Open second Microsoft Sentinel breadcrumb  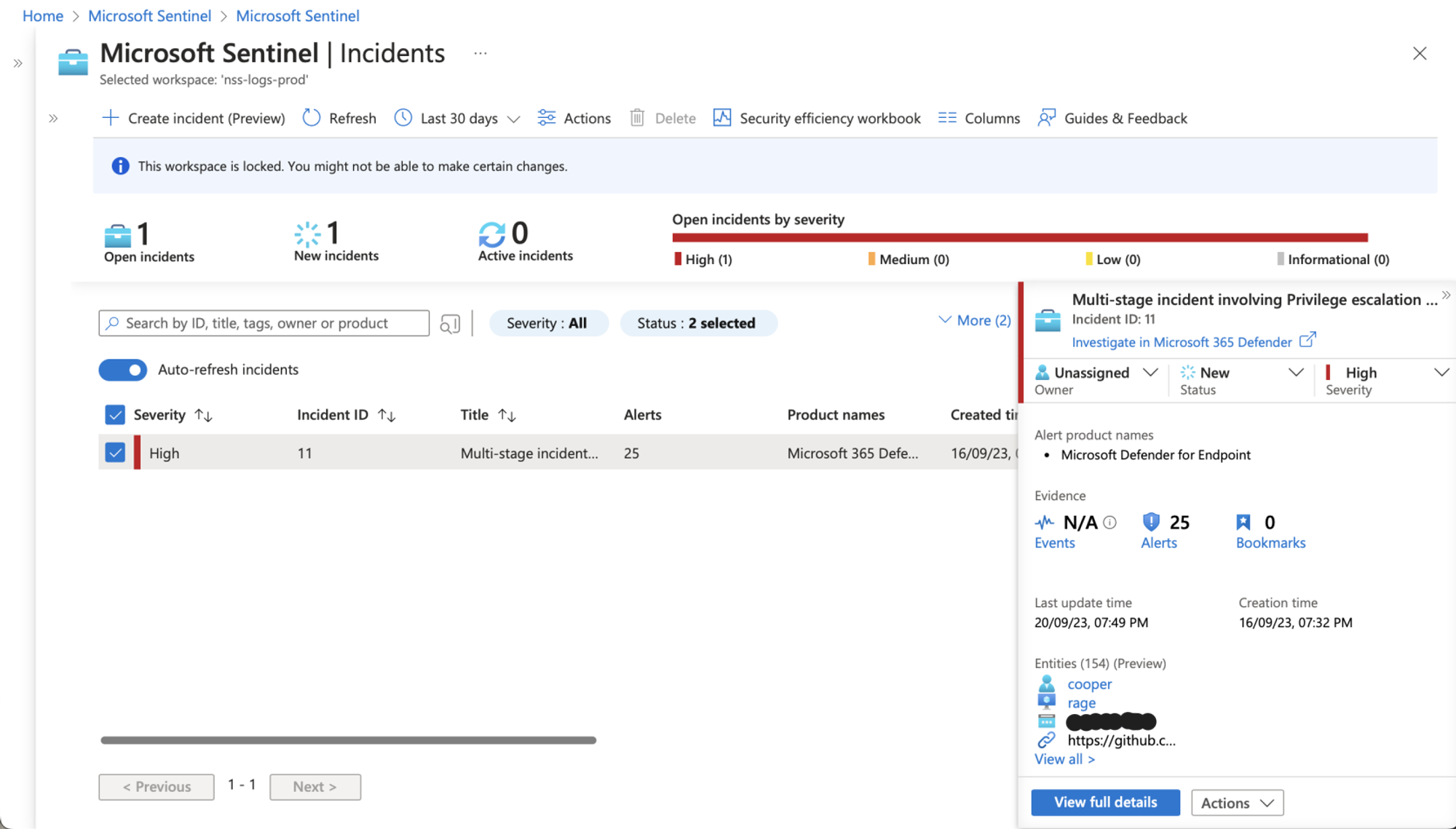(298, 16)
